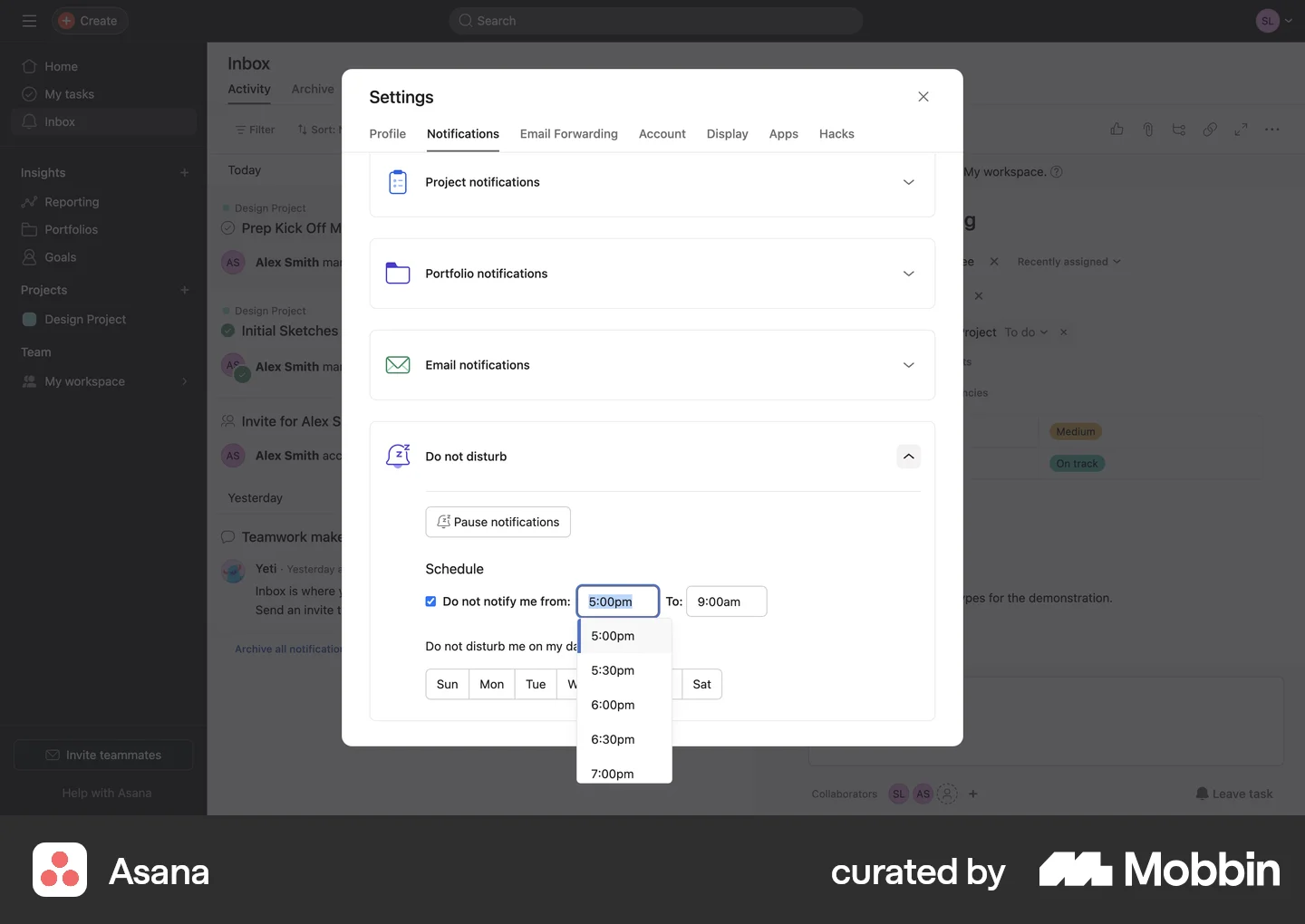1305x924 pixels.
Task: Click the Leave task button
Action: tap(1234, 794)
